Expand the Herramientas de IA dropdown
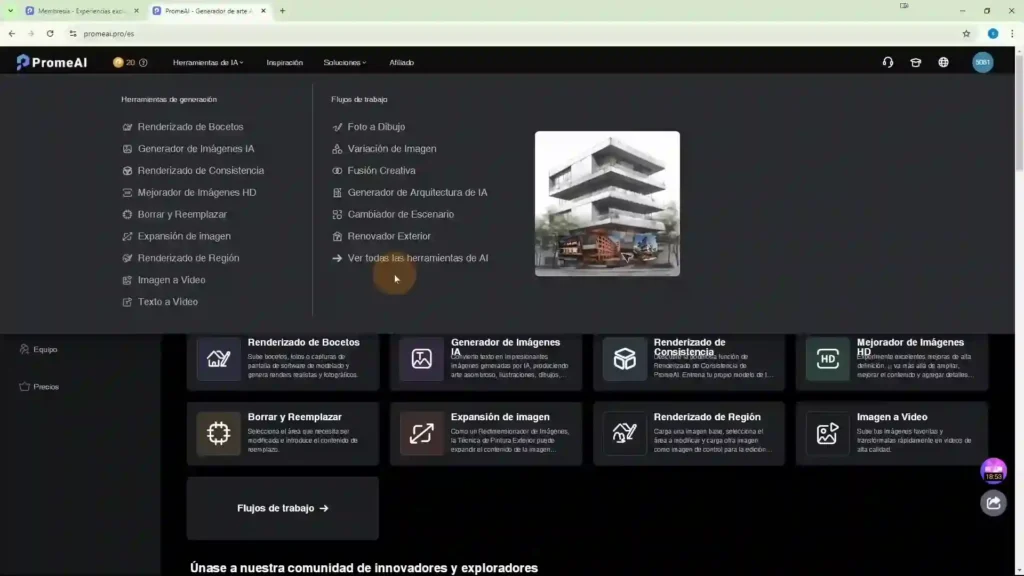The height and width of the screenshot is (576, 1024). pos(208,62)
